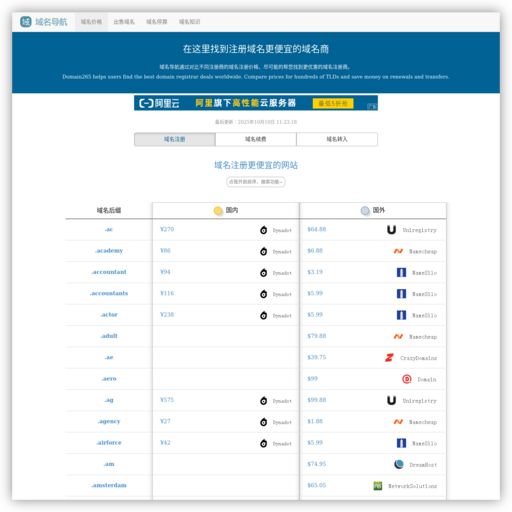Click the NameSilo icon in the .accountant row

[401, 272]
